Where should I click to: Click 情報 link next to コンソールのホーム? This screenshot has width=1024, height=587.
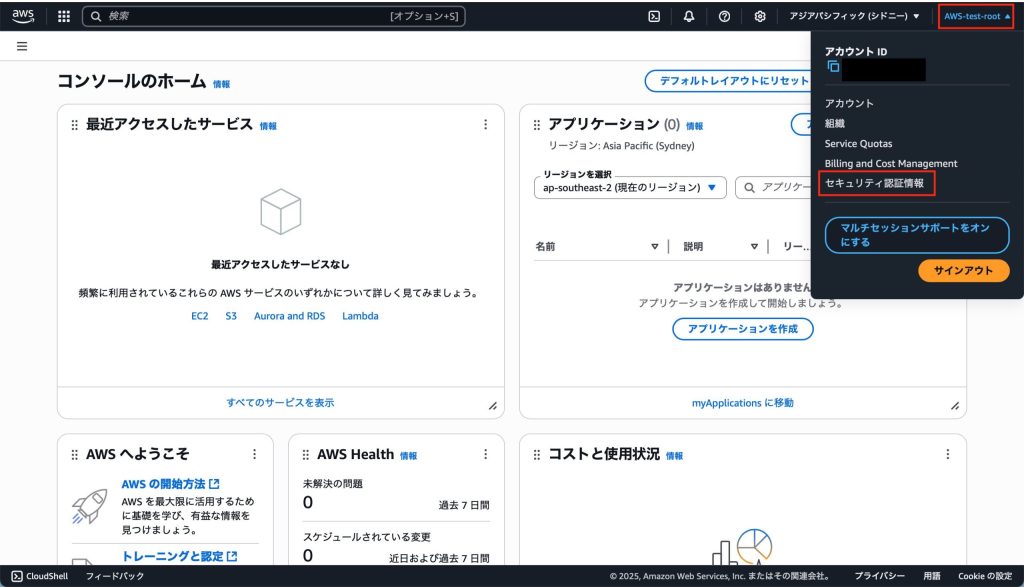coord(221,84)
